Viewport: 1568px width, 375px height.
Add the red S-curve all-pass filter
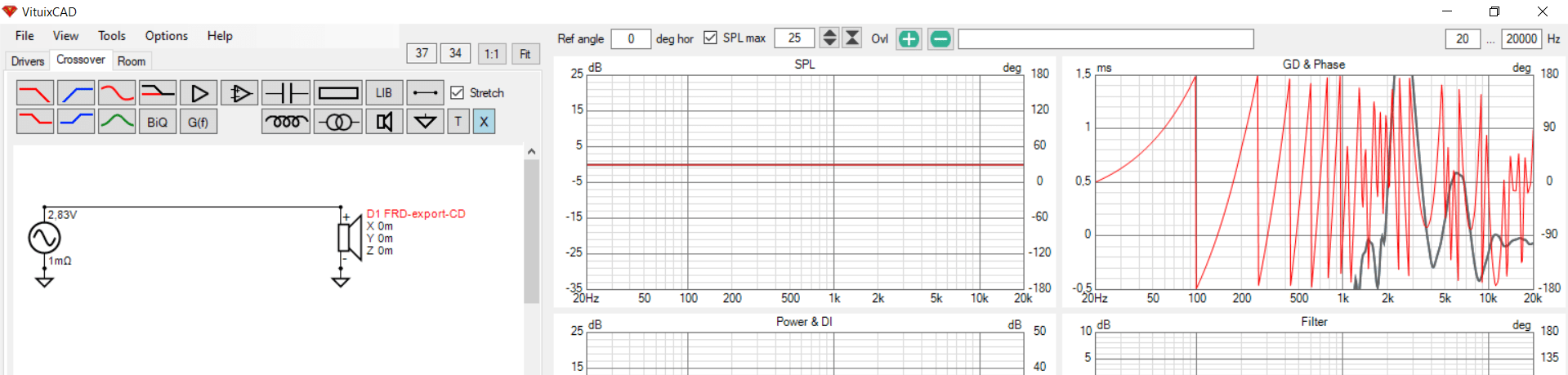point(117,93)
